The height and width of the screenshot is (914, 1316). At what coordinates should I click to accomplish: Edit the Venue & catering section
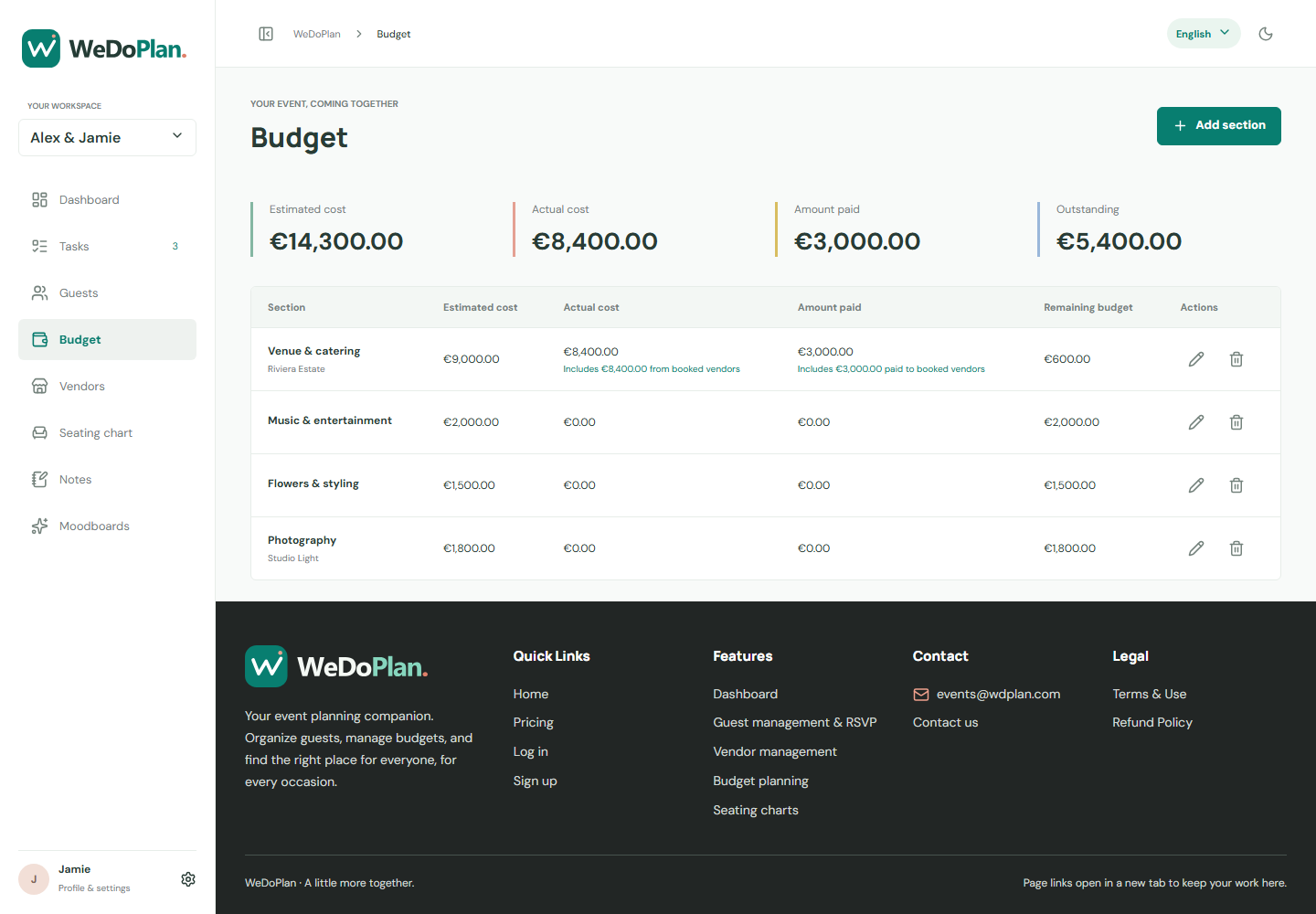(x=1196, y=359)
